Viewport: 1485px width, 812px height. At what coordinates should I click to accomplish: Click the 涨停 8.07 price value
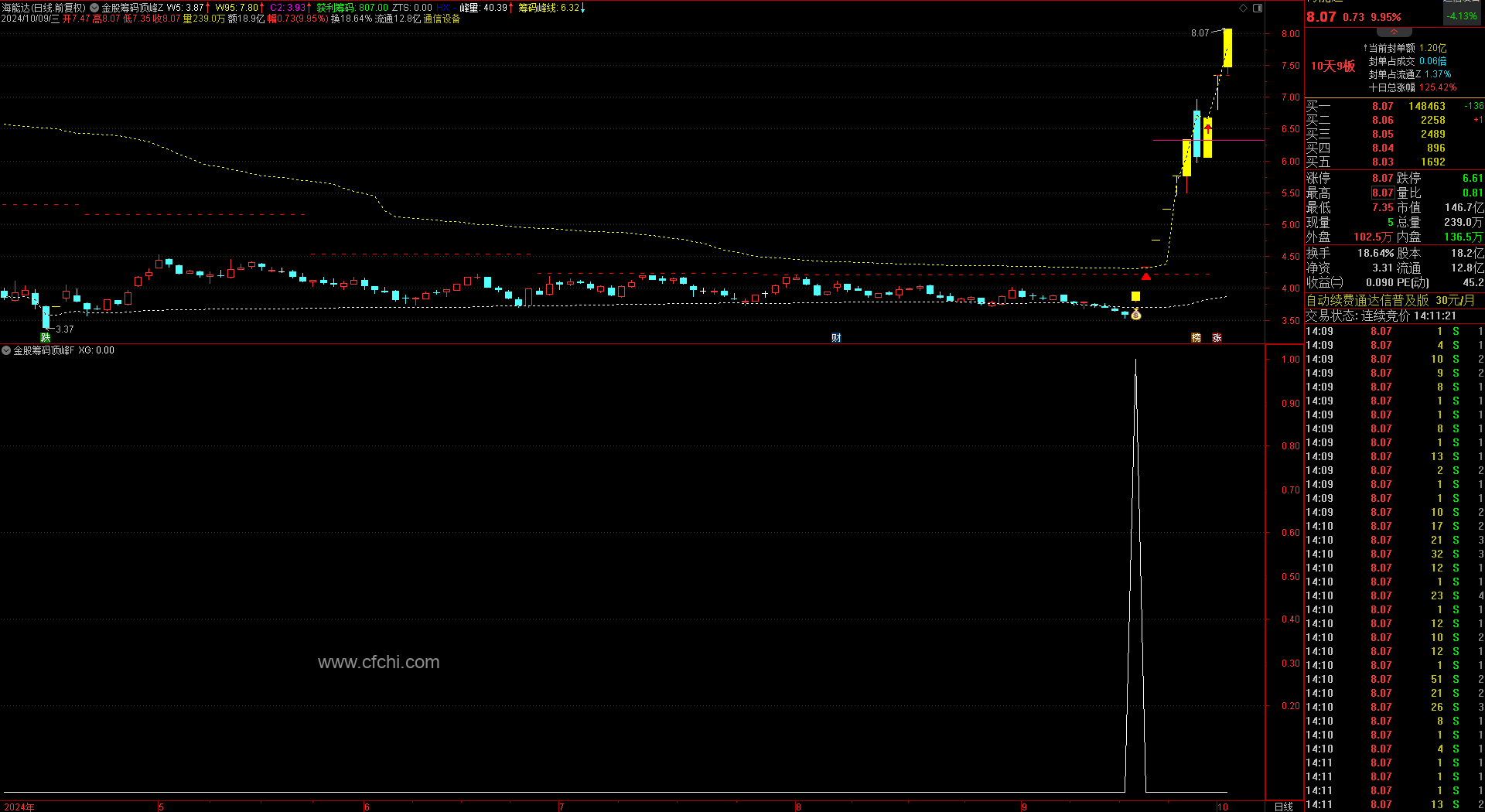coord(1382,178)
